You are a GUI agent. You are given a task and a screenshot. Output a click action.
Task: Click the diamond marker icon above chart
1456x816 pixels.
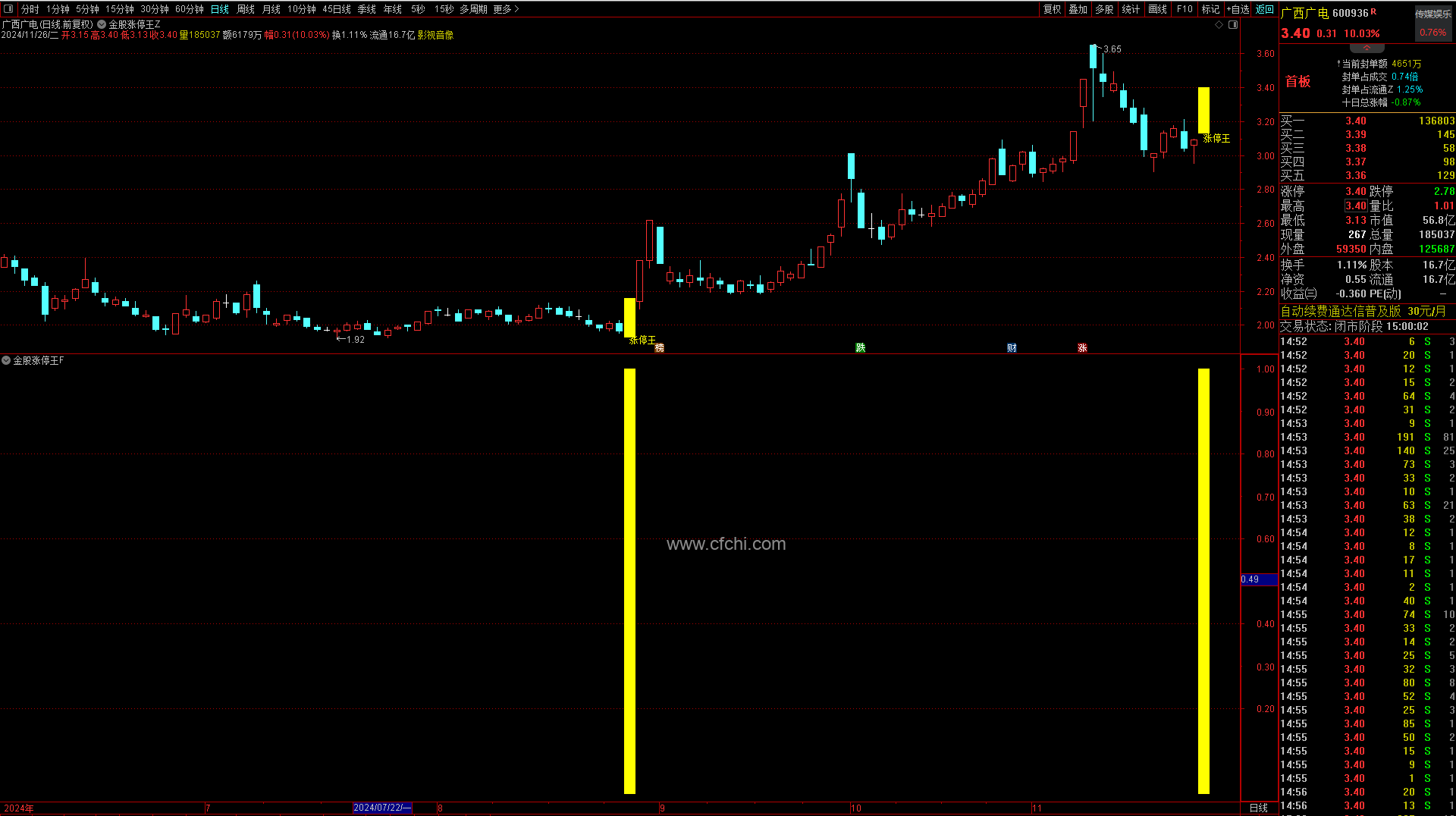1219,25
